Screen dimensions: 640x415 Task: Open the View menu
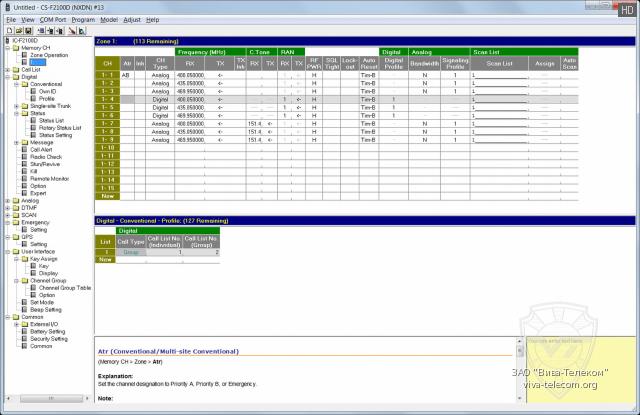pos(28,20)
